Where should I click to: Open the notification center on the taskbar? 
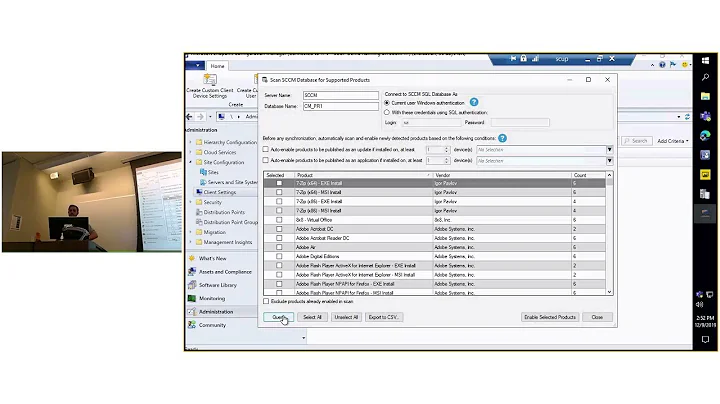[x=705, y=340]
